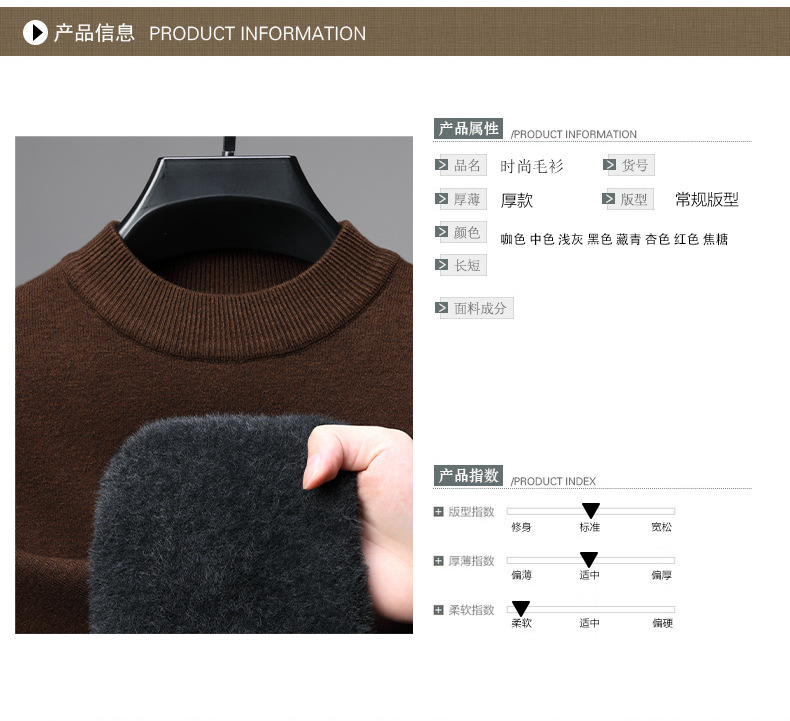The width and height of the screenshot is (790, 721).
Task: Click the arrow icon next to 品名
Action: [441, 165]
